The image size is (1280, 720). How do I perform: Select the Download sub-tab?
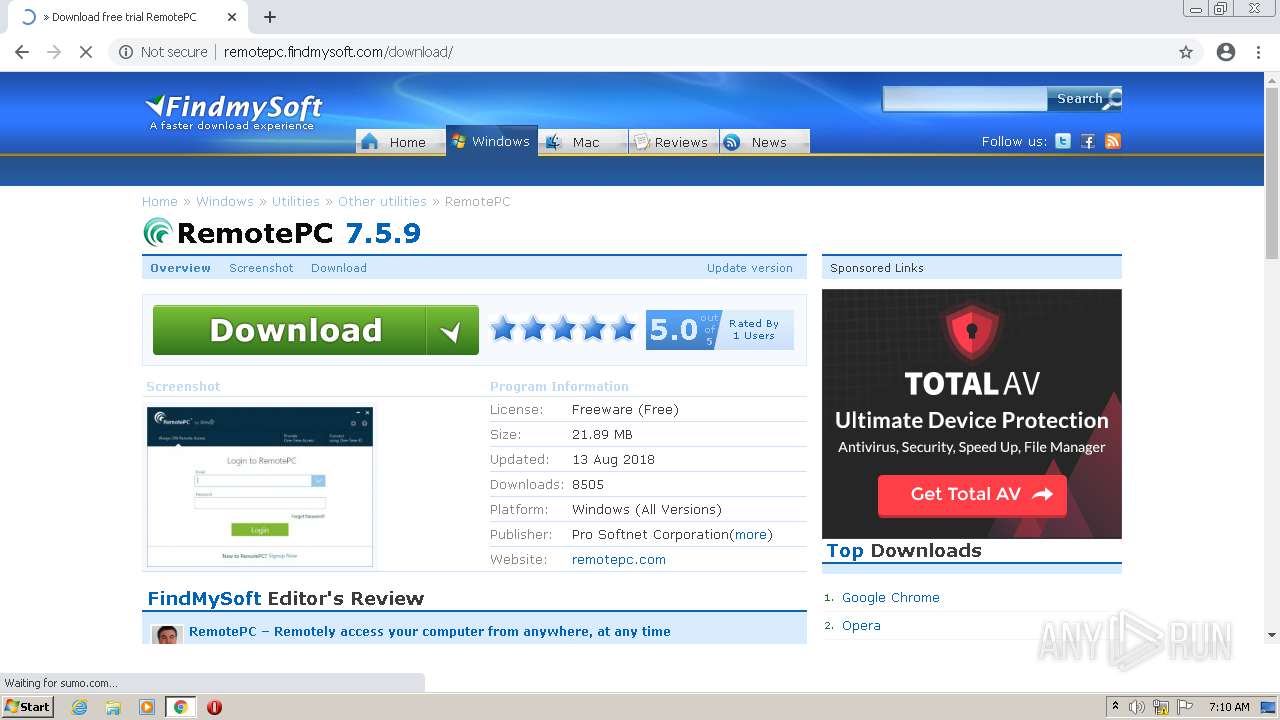tap(339, 268)
